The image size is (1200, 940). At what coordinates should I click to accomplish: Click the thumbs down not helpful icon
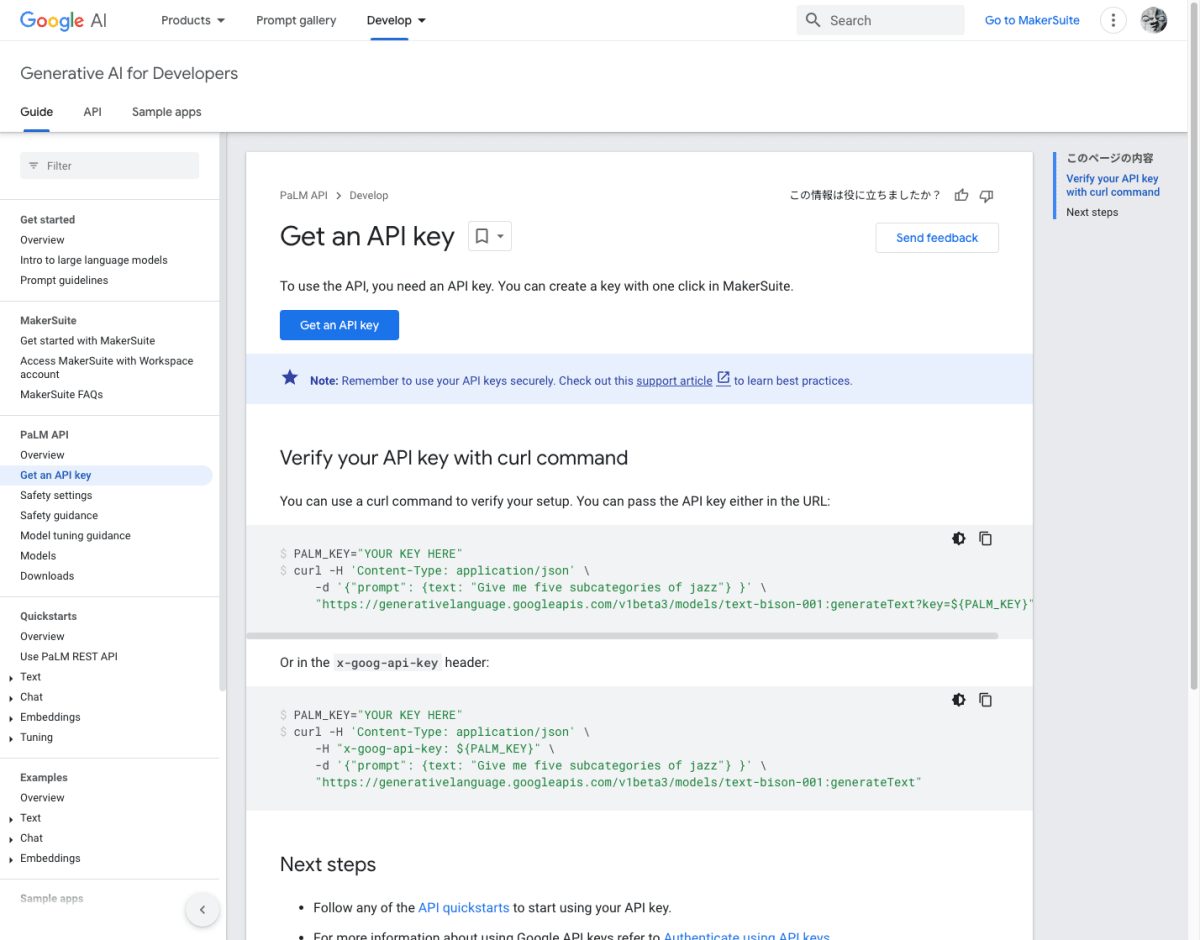pyautogui.click(x=986, y=195)
